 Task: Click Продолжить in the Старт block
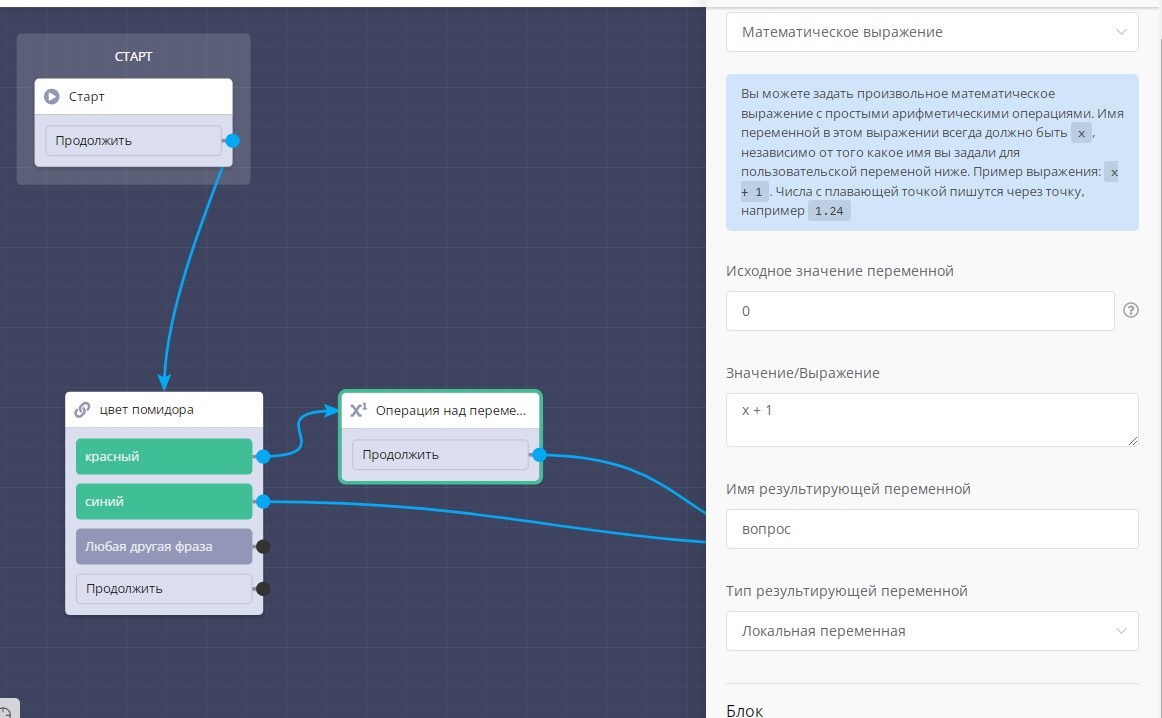pos(133,141)
